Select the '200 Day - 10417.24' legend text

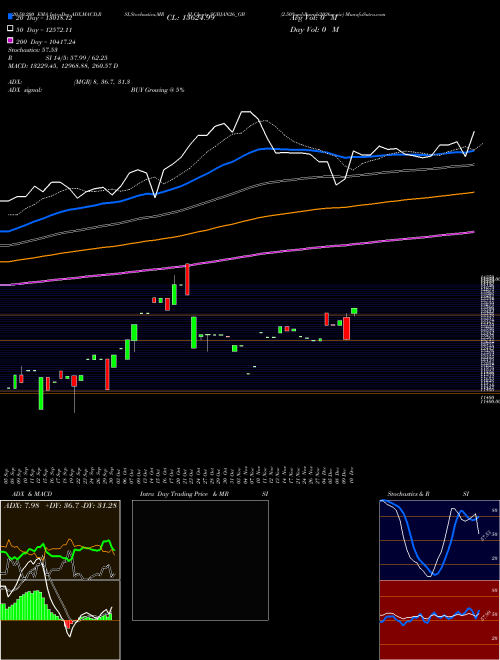(45, 42)
